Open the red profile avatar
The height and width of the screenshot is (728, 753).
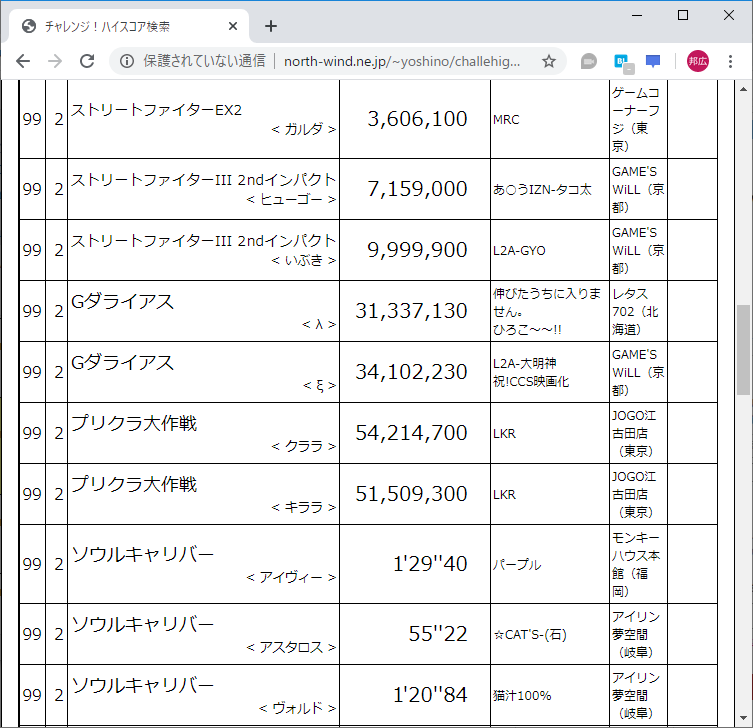point(697,61)
